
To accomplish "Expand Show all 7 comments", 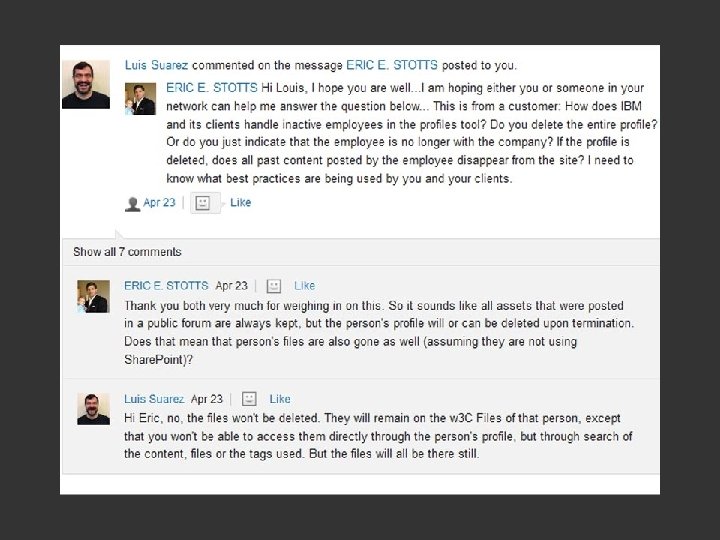I will [x=127, y=252].
